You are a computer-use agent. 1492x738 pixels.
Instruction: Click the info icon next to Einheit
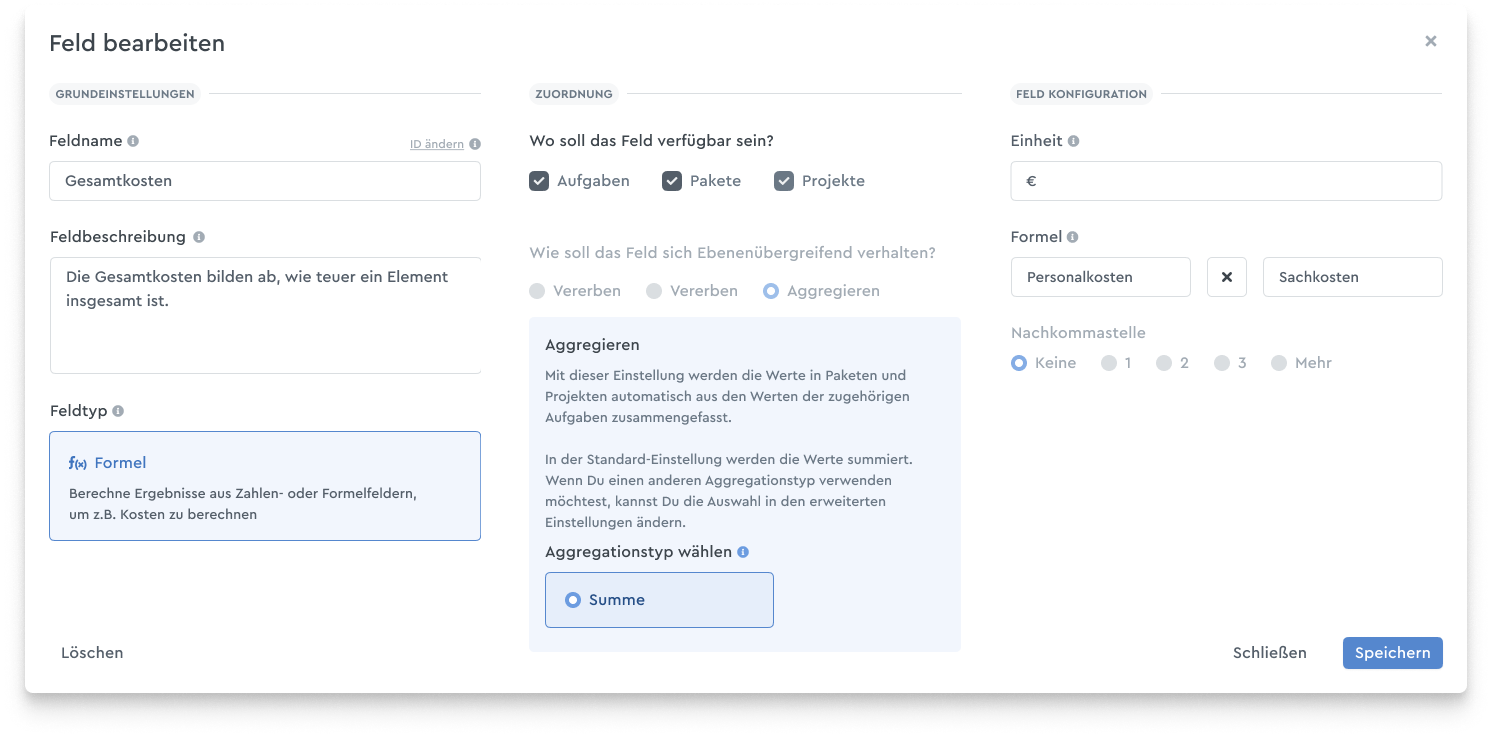tap(1073, 141)
